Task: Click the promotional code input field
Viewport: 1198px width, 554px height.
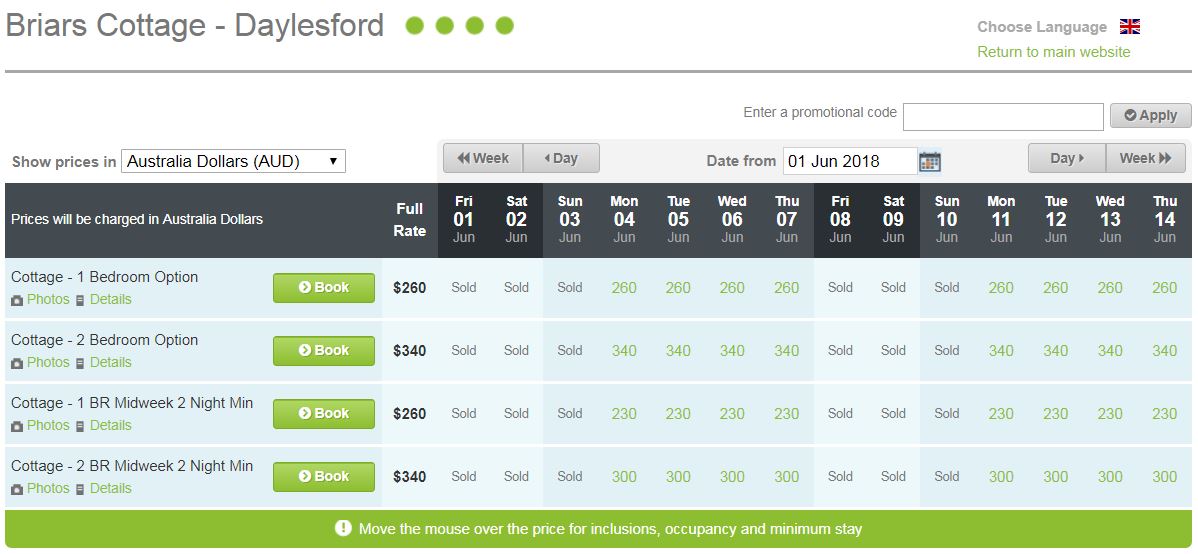Action: coord(1003,117)
